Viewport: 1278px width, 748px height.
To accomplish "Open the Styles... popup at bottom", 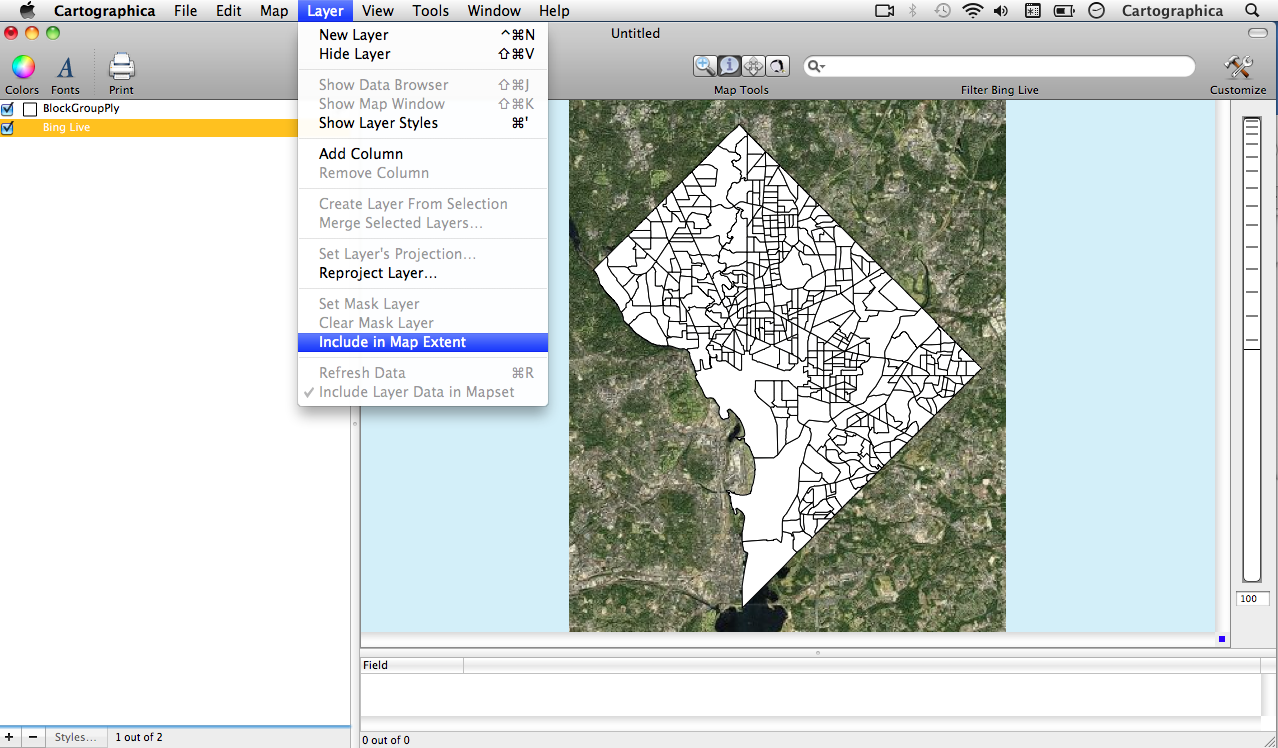I will [76, 737].
